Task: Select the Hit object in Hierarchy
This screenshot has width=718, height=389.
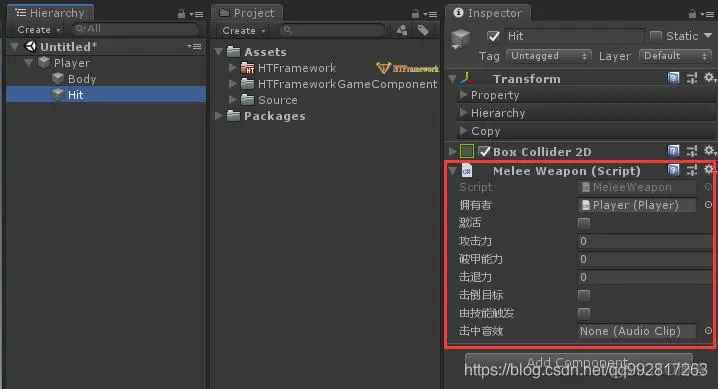Action: click(x=106, y=95)
